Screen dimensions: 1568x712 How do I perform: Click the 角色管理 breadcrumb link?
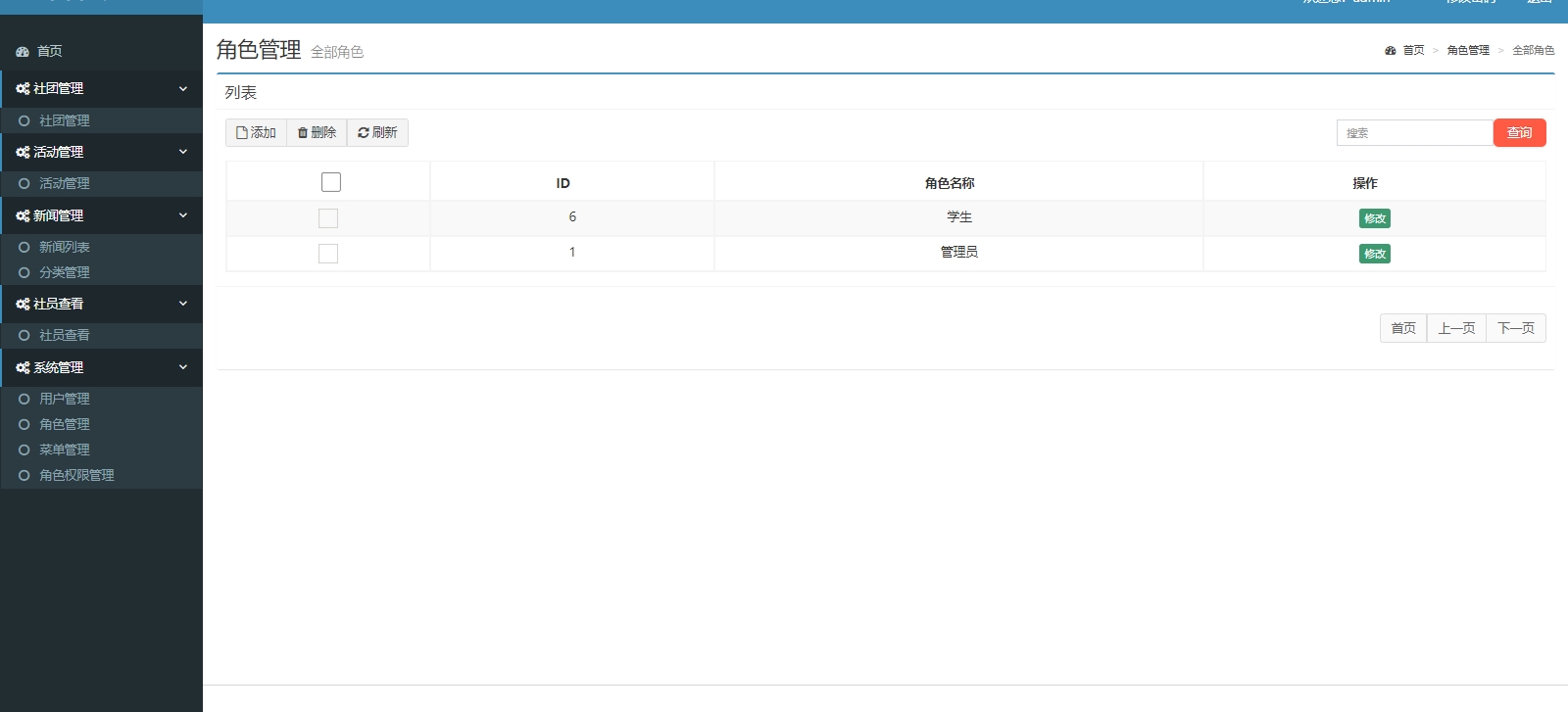coord(1468,50)
